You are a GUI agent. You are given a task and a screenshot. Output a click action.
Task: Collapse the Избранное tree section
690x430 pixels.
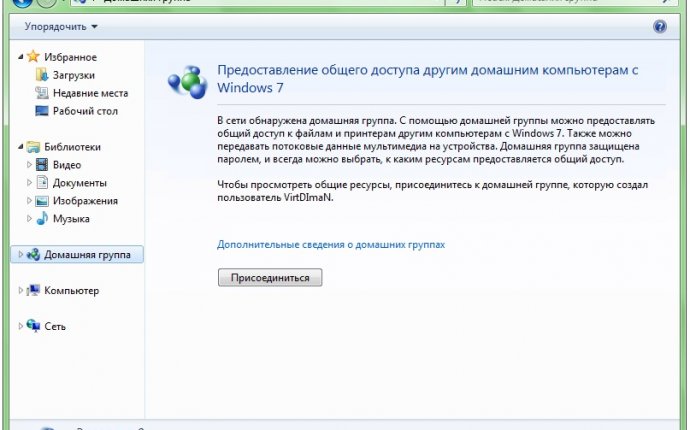(20, 57)
